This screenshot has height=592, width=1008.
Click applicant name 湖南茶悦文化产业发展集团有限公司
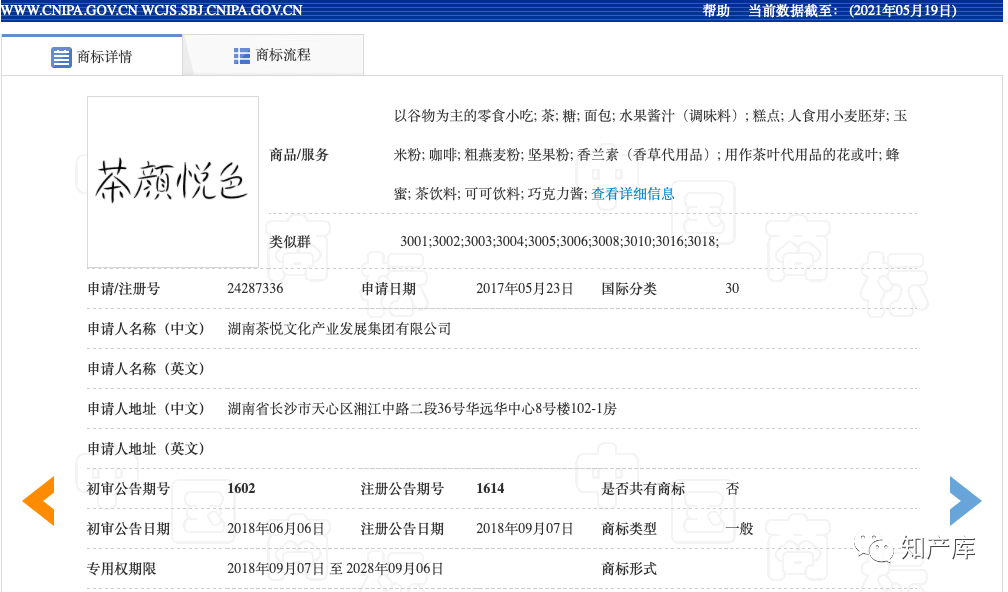pos(339,329)
